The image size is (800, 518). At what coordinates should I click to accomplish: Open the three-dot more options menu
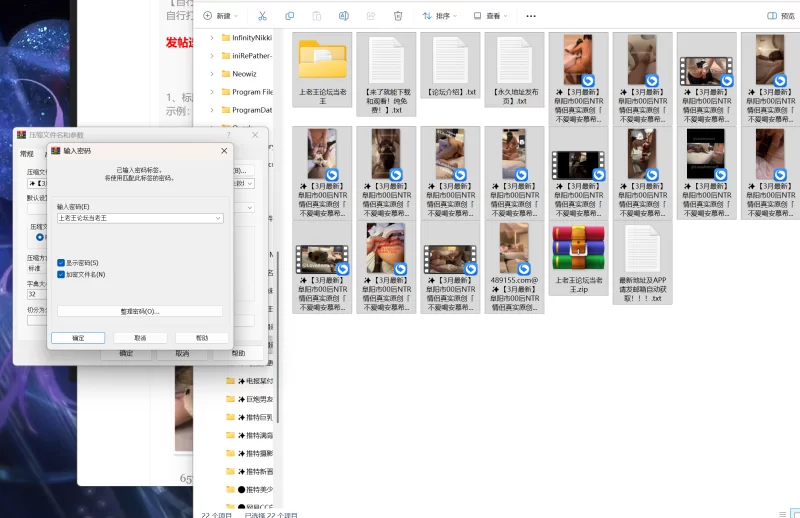531,16
